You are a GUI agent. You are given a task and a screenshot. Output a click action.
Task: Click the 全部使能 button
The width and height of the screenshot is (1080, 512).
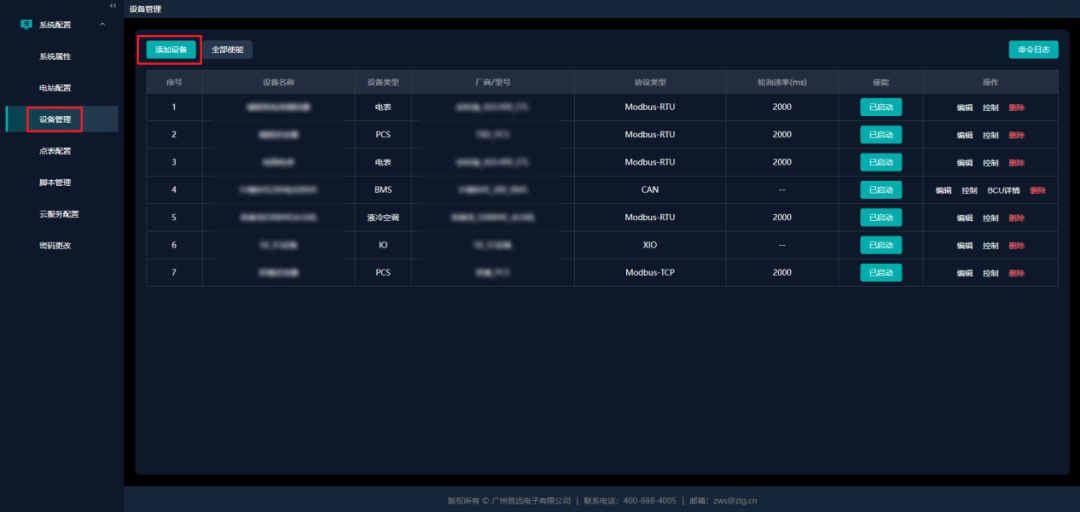pos(227,50)
